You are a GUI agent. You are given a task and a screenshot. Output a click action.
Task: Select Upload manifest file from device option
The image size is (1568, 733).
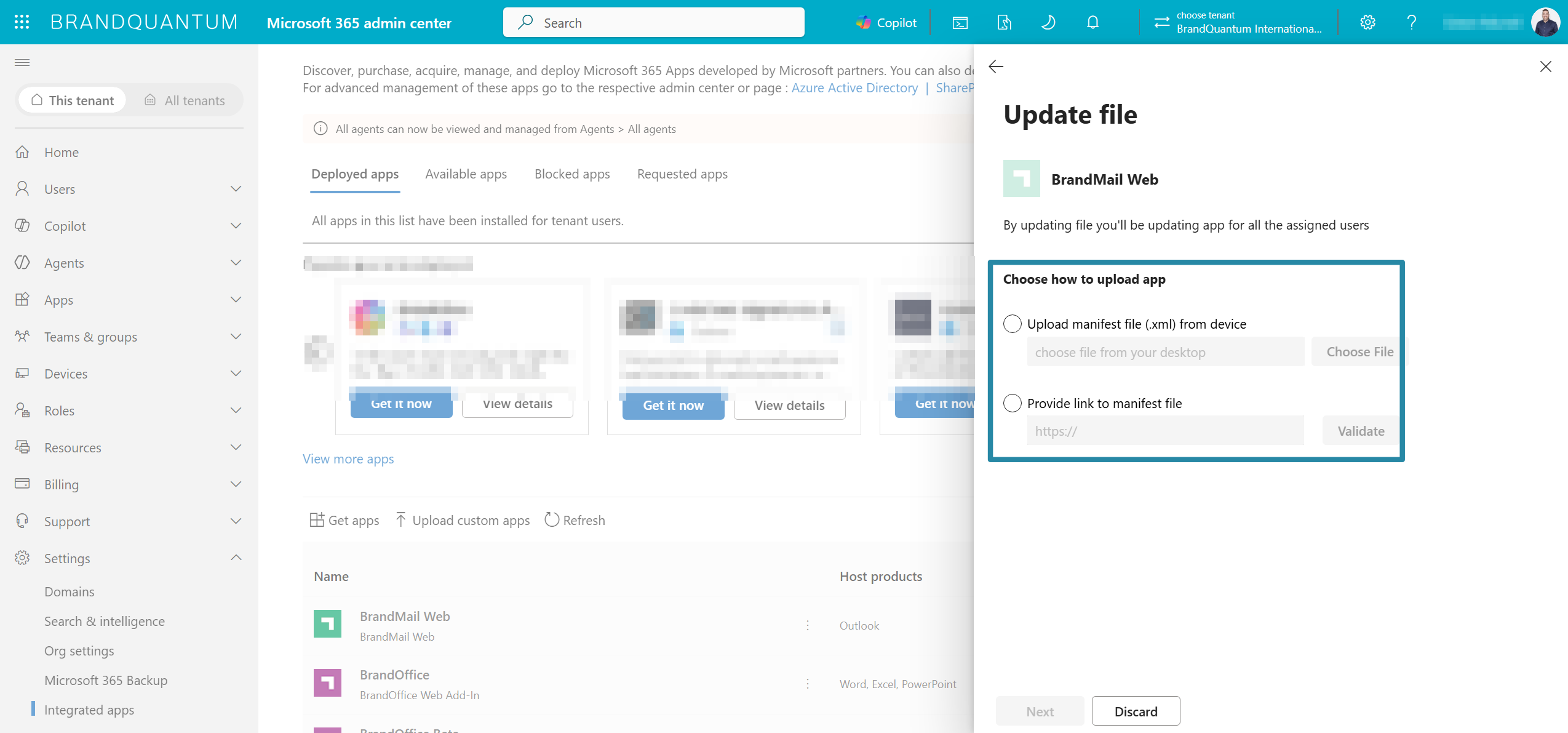[x=1013, y=324]
